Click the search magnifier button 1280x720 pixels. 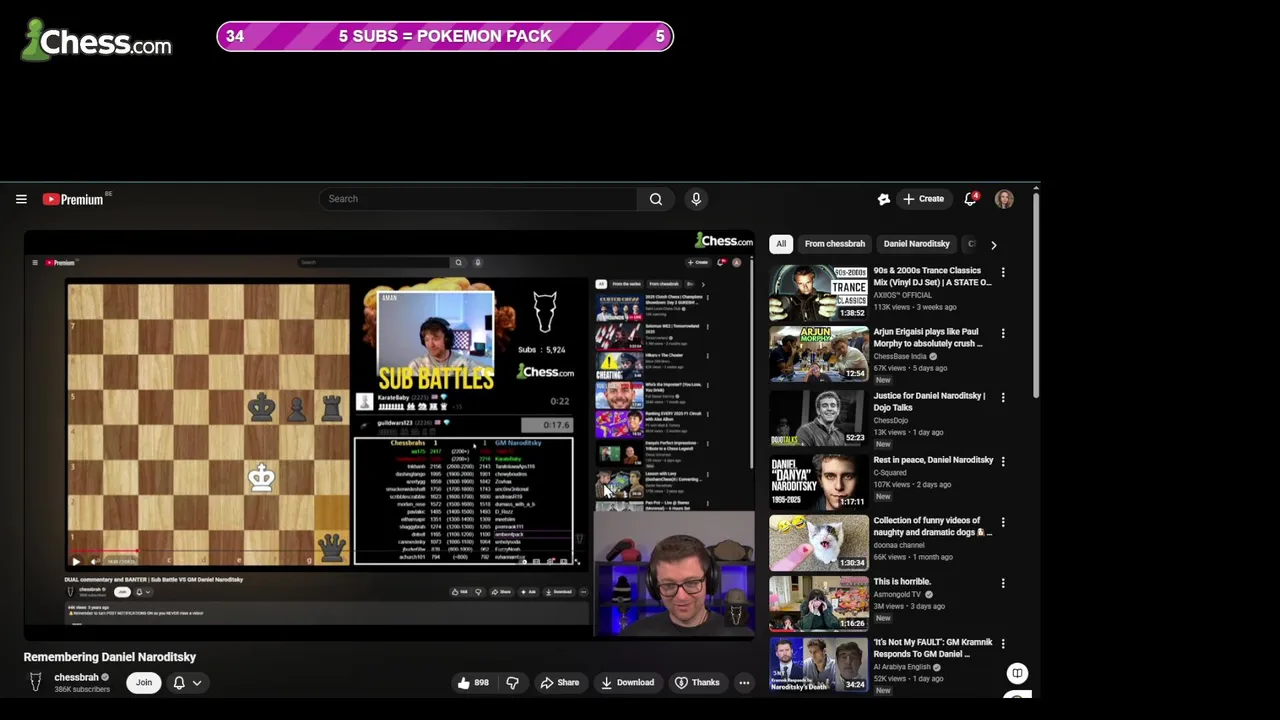[656, 199]
